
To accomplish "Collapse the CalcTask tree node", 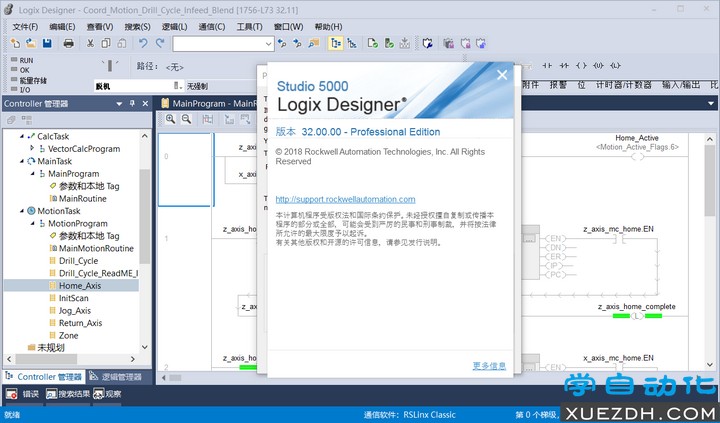I will 22,136.
